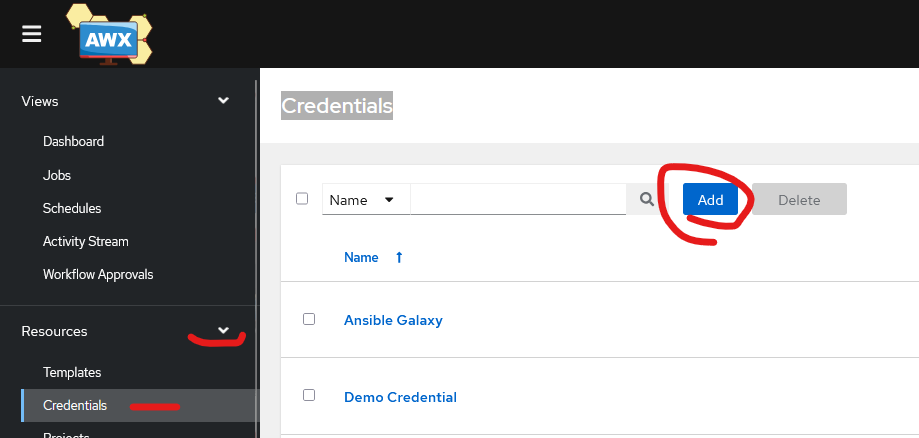Viewport: 919px width, 438px height.
Task: Click the search magnifier icon
Action: [x=647, y=199]
